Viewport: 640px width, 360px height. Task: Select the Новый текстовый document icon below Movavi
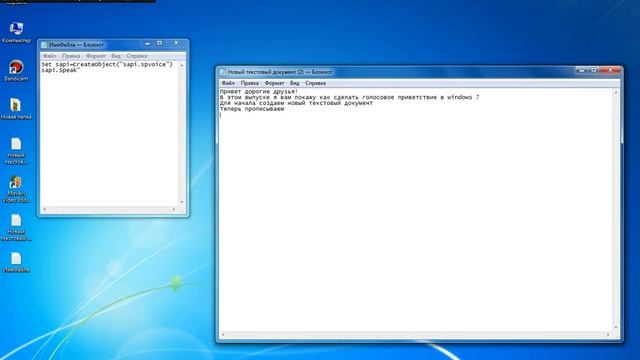(x=16, y=227)
